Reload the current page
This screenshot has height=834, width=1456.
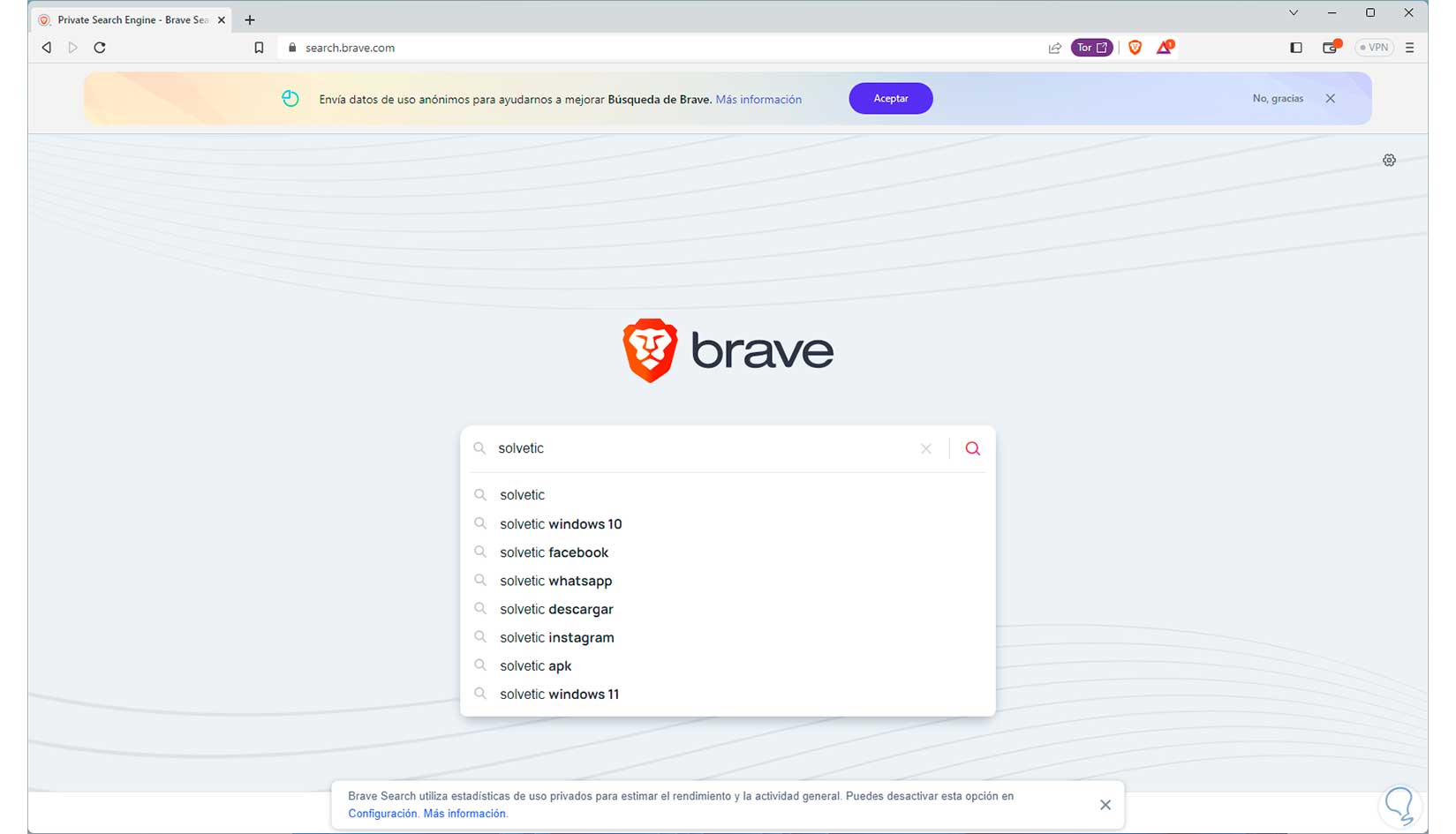click(100, 48)
